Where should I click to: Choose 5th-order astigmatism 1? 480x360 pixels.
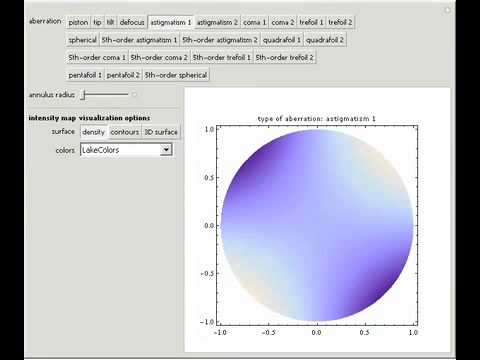coord(139,40)
